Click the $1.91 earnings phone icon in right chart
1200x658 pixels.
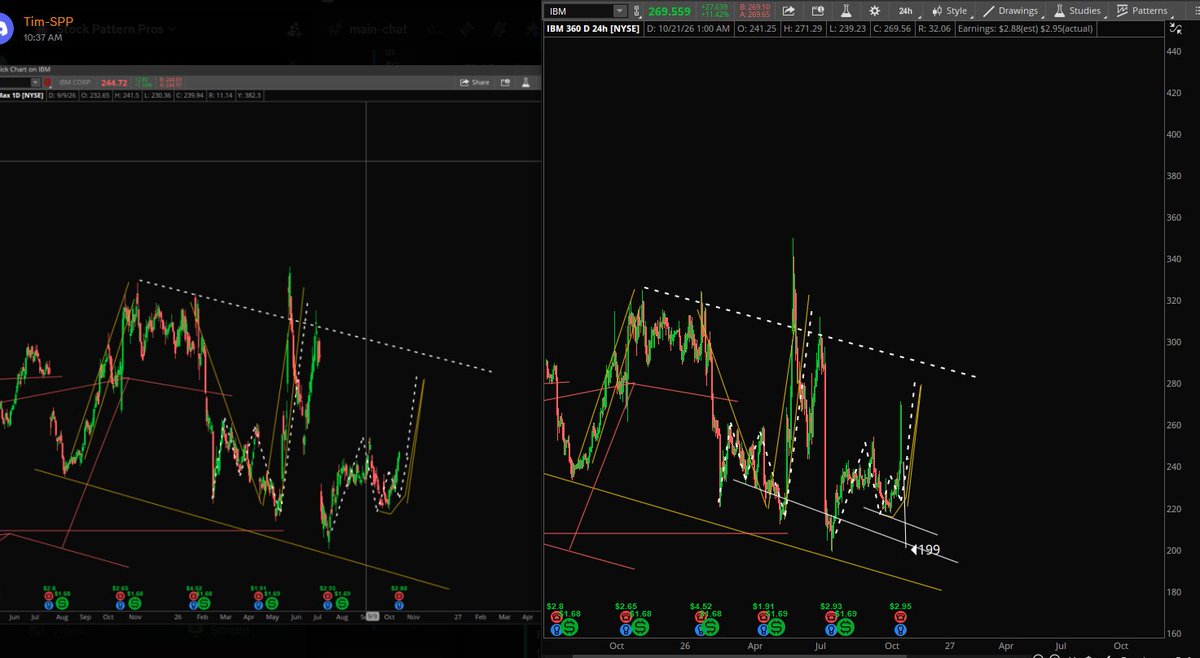(x=763, y=617)
